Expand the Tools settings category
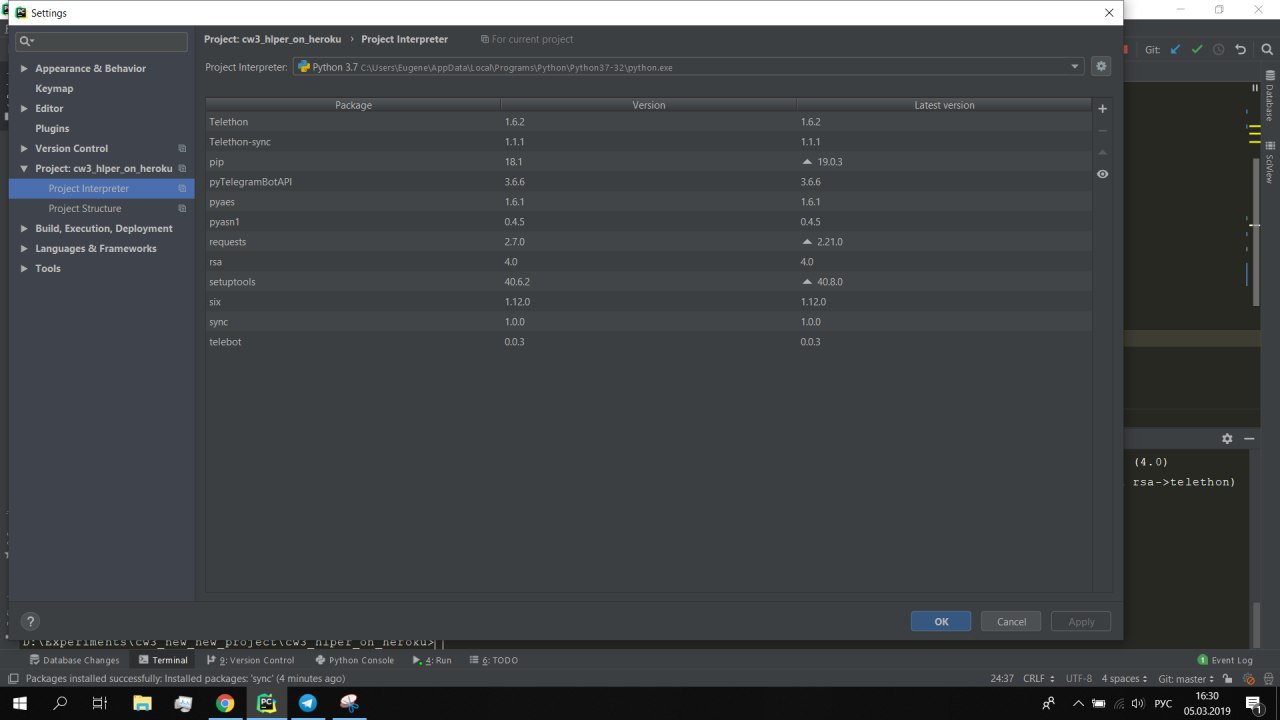1280x720 pixels. (x=25, y=269)
